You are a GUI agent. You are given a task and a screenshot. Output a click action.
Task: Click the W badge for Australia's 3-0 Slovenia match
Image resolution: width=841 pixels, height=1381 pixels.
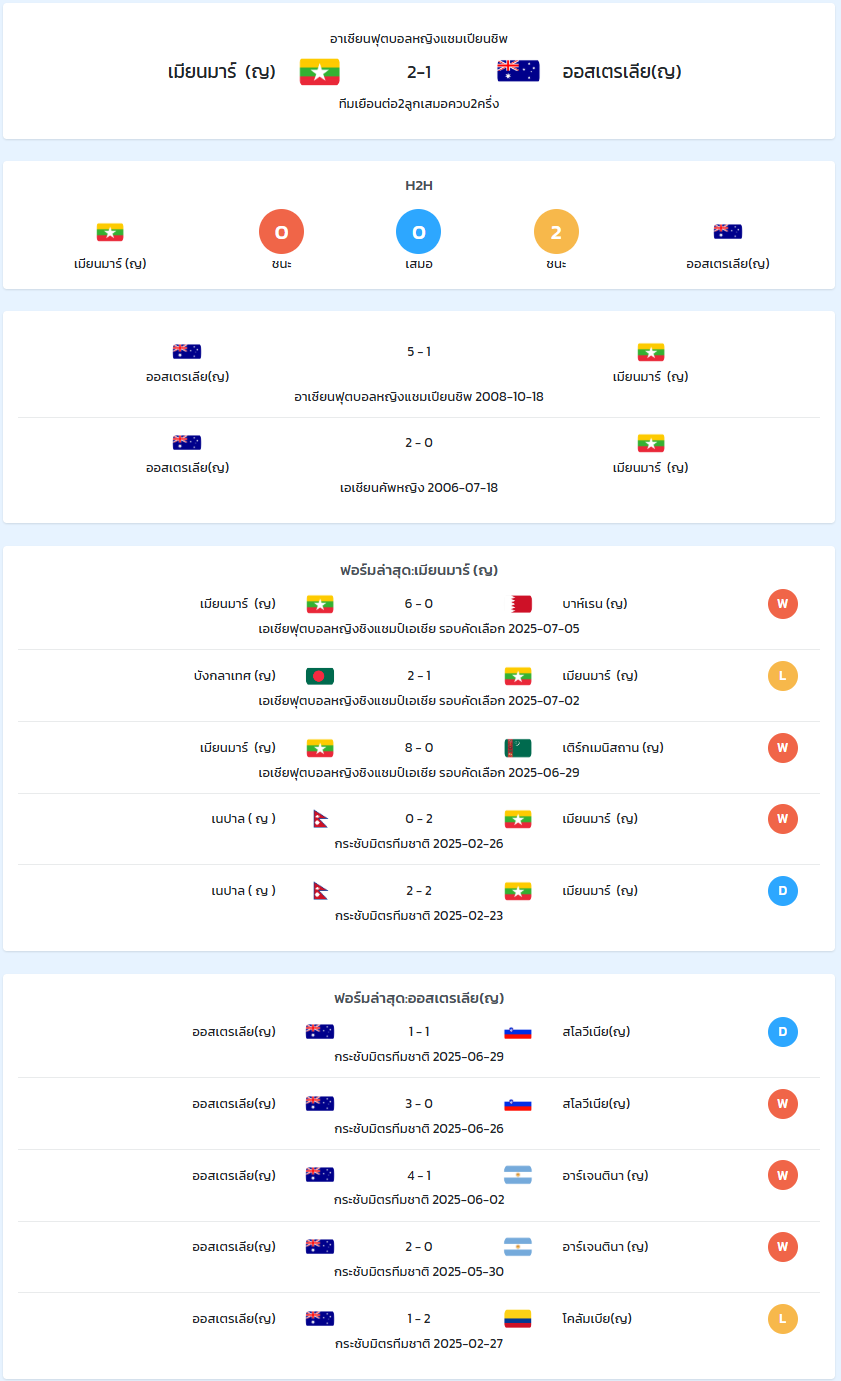pos(783,1104)
